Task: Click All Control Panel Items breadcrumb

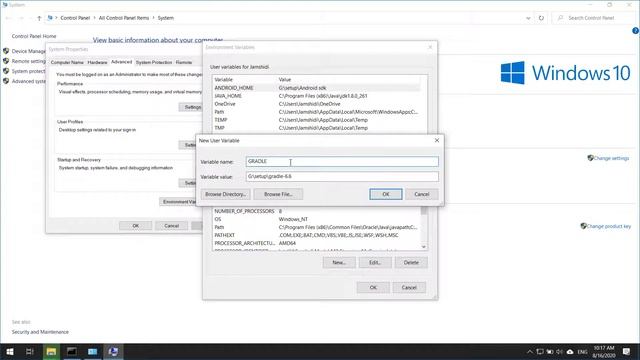Action: pyautogui.click(x=124, y=18)
